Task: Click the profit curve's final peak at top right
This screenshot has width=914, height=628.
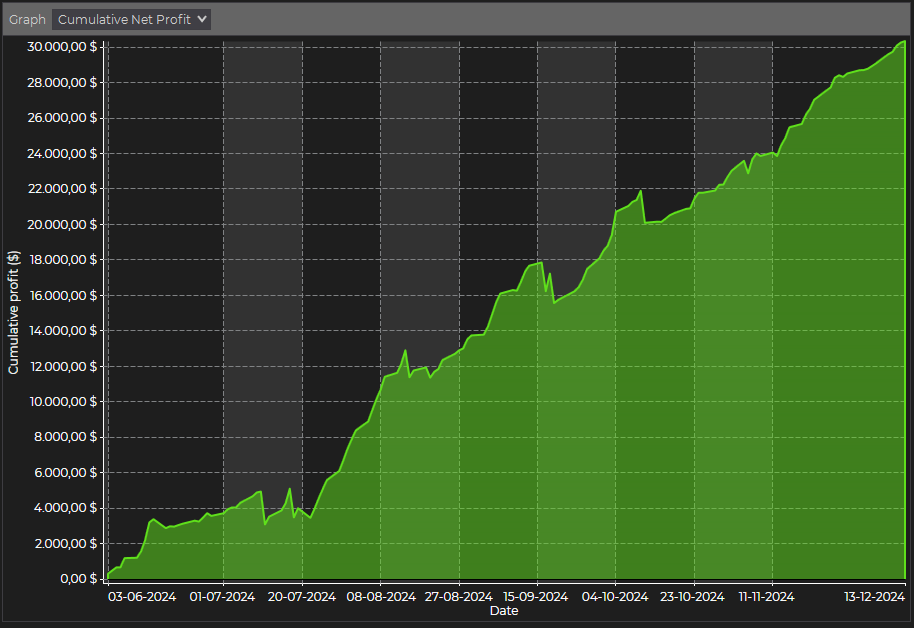Action: (902, 42)
